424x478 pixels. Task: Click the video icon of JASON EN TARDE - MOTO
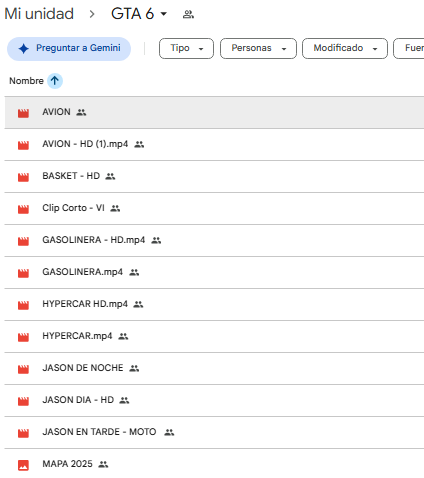(23, 433)
